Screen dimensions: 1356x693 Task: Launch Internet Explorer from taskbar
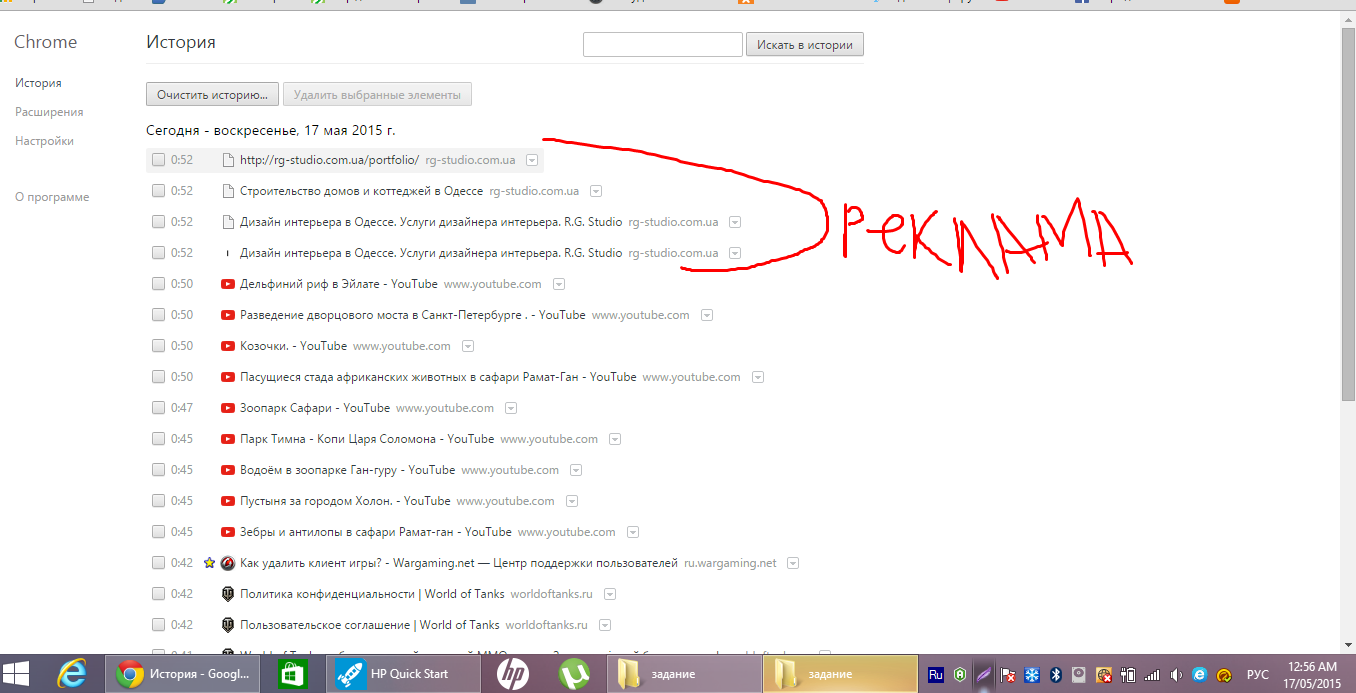click(x=72, y=674)
